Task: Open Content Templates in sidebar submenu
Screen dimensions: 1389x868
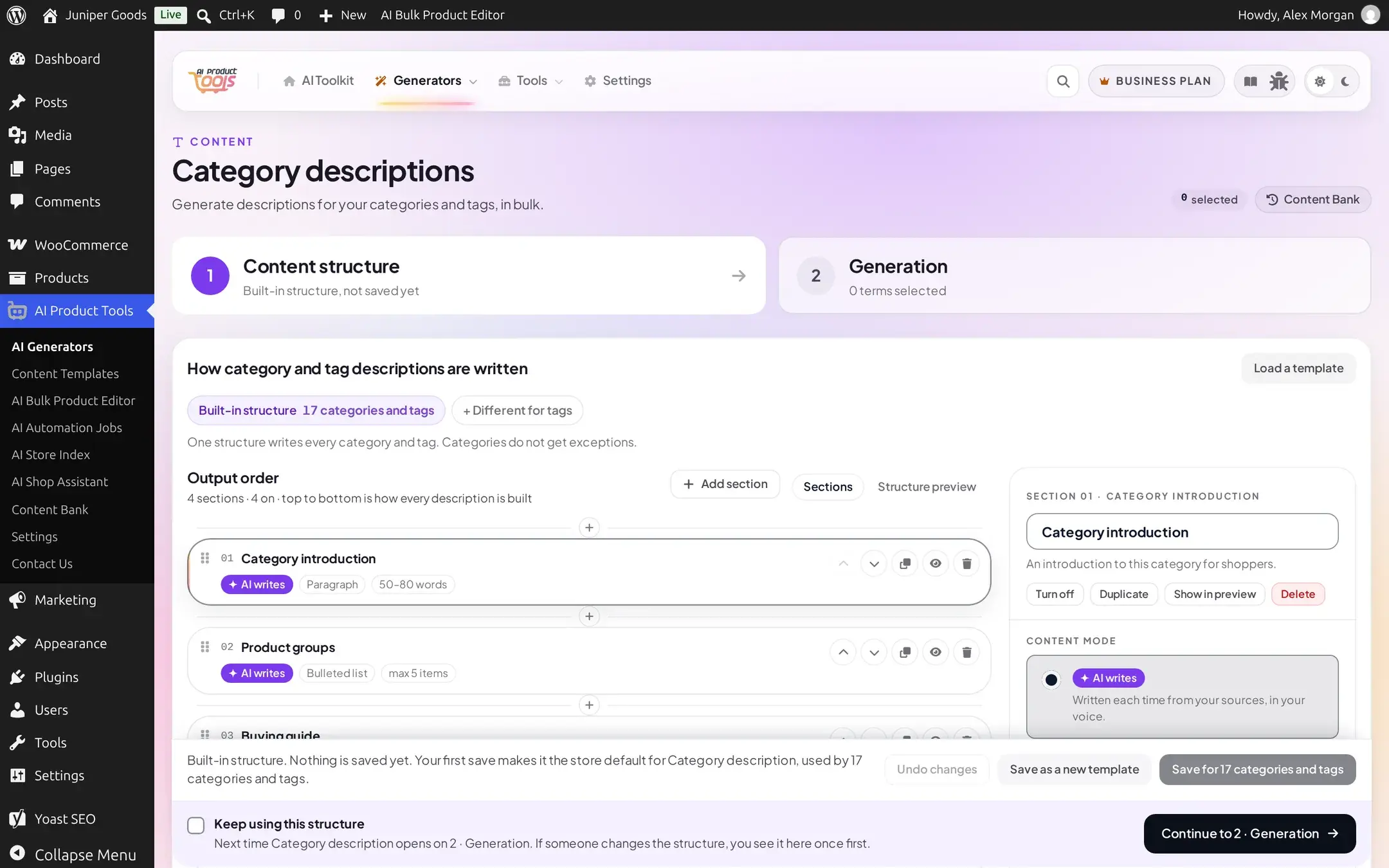Action: 65,374
